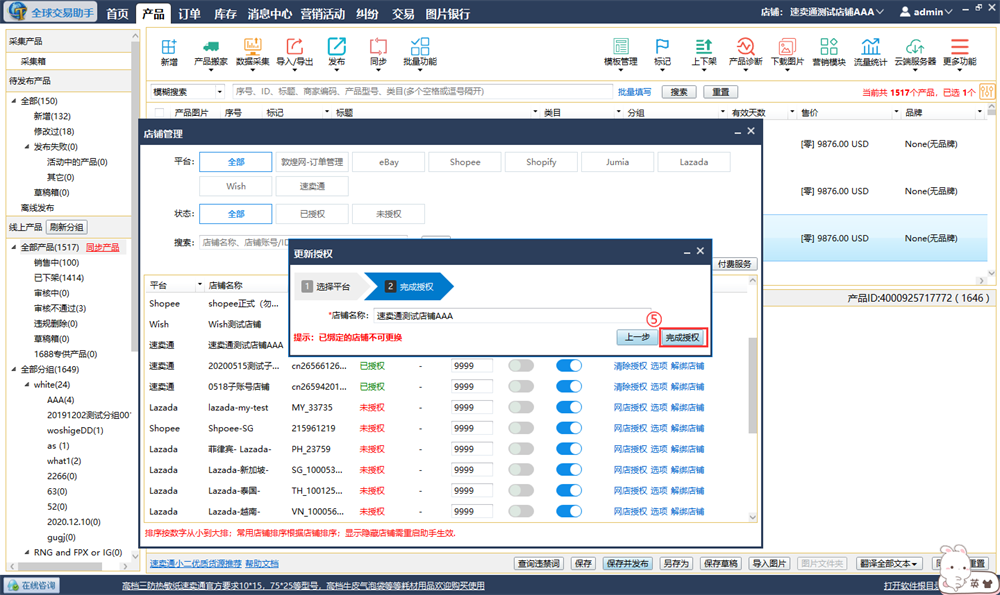Click the 在线咨询 status bar icon
The image size is (1000, 595).
point(32,585)
